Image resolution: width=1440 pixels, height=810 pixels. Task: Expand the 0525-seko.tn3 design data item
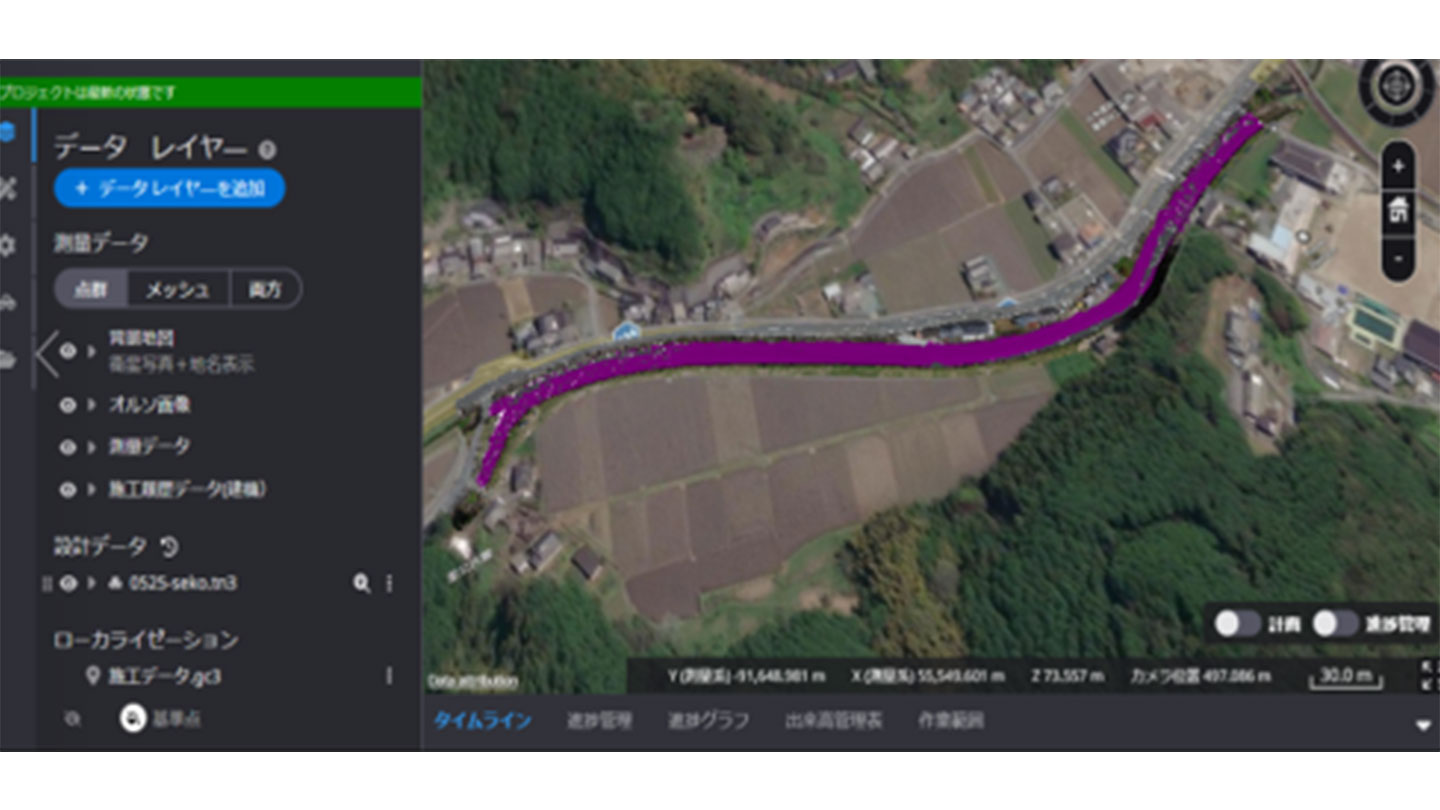pyautogui.click(x=93, y=583)
